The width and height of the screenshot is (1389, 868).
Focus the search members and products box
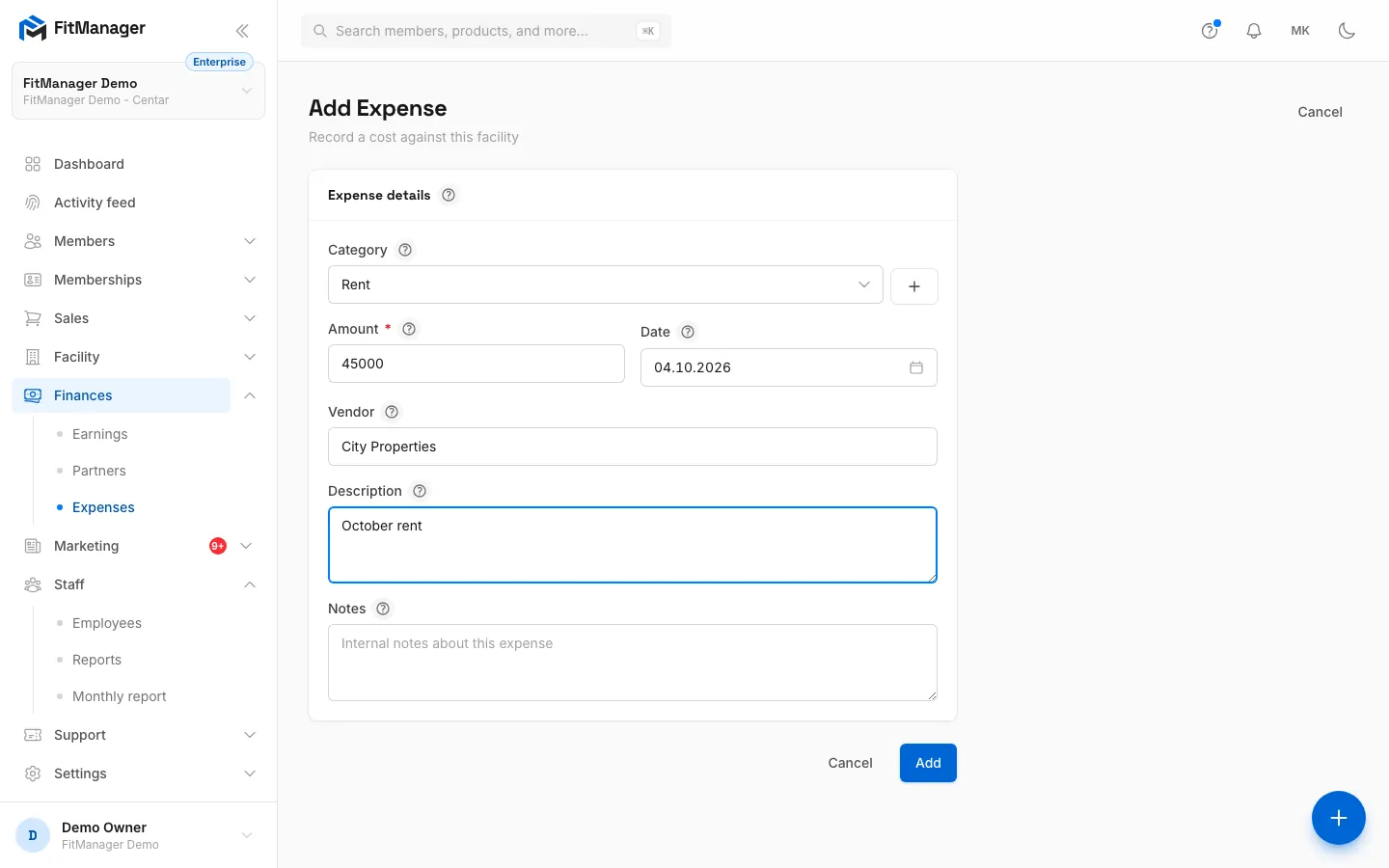click(x=486, y=31)
